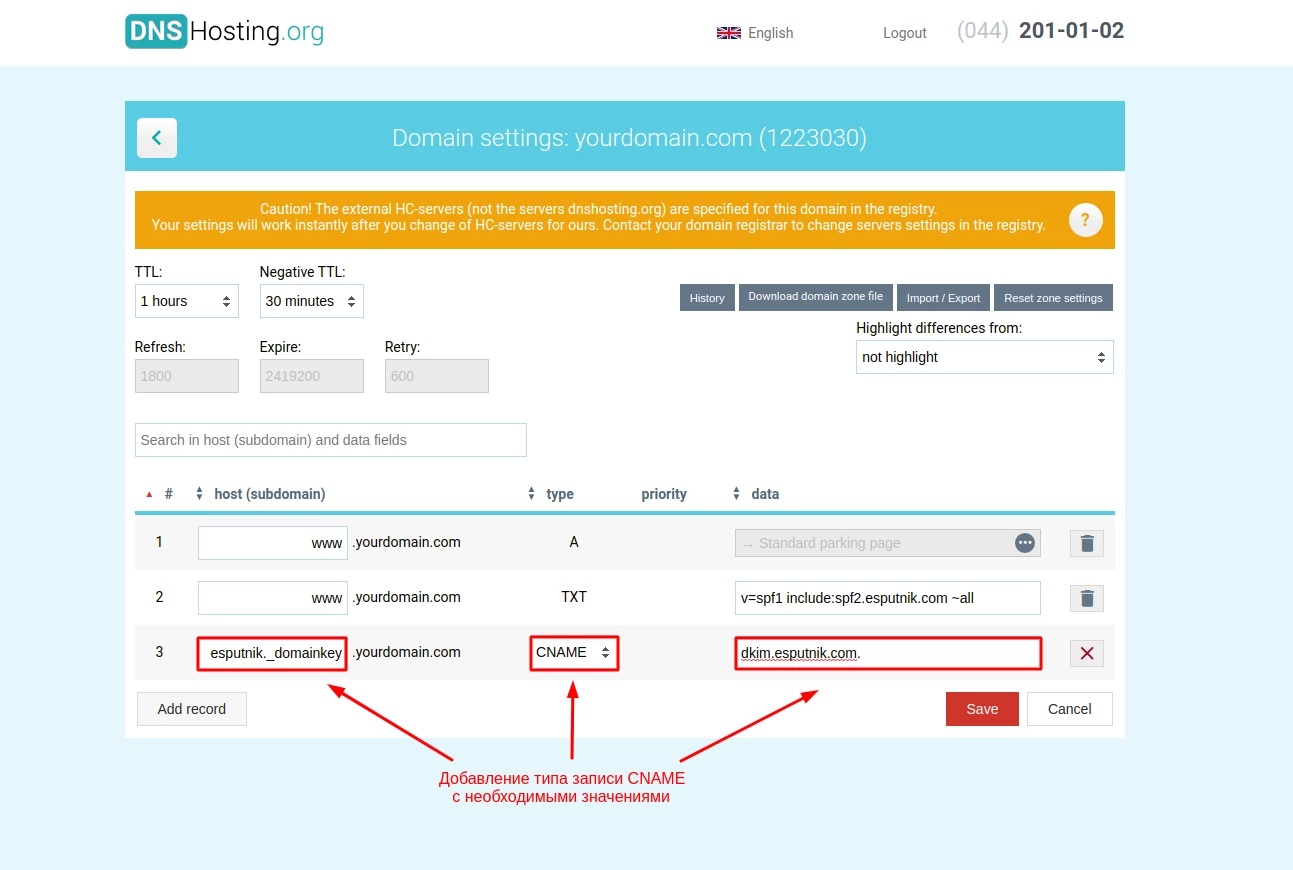Screen dimensions: 1293x870
Task: Click ellipsis icon in Standard parking page field
Action: coord(1024,543)
